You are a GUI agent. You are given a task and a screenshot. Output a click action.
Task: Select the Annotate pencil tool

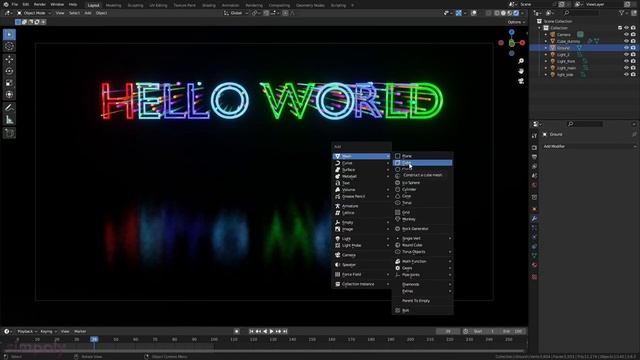click(x=9, y=108)
